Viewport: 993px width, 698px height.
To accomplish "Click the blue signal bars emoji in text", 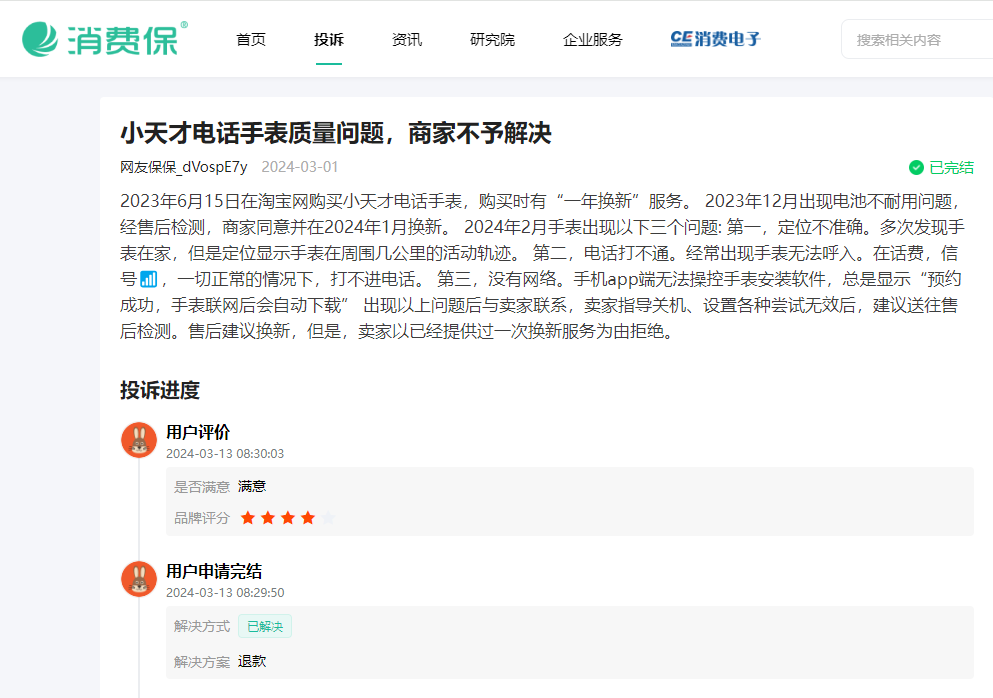I will [x=148, y=279].
